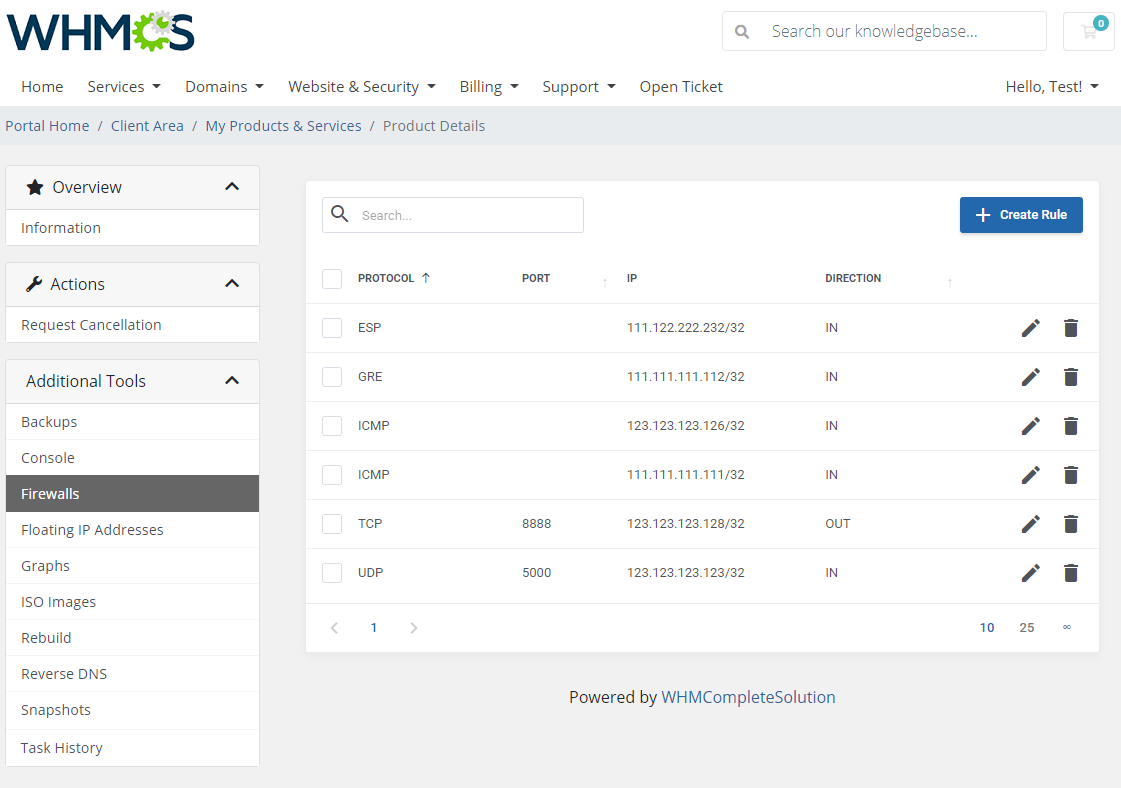Image resolution: width=1121 pixels, height=788 pixels.
Task: Open Information under Overview
Action: click(132, 228)
